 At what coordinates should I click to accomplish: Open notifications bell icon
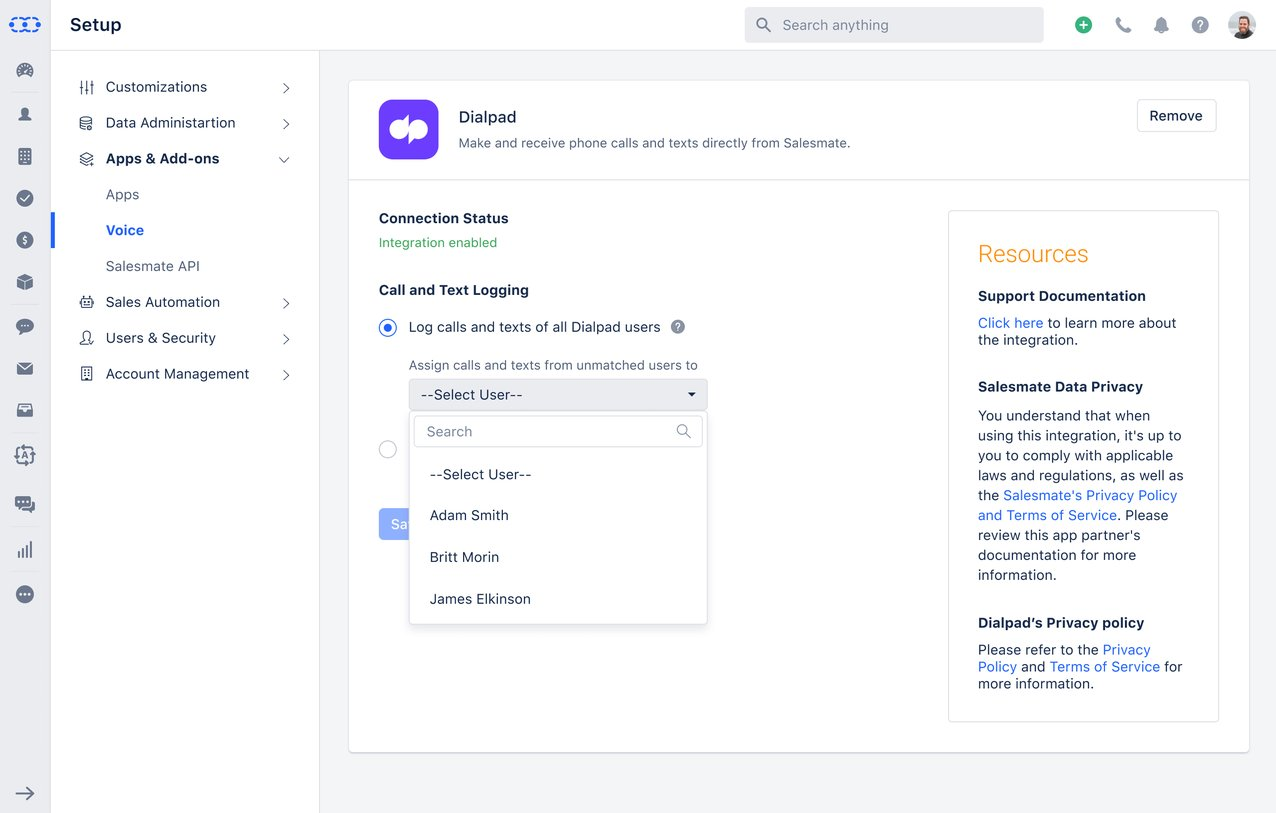point(1161,25)
